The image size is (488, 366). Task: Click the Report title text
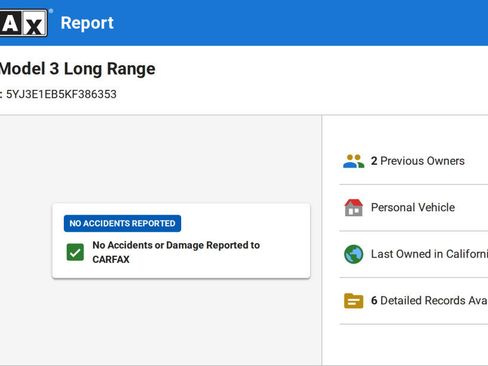pyautogui.click(x=87, y=23)
